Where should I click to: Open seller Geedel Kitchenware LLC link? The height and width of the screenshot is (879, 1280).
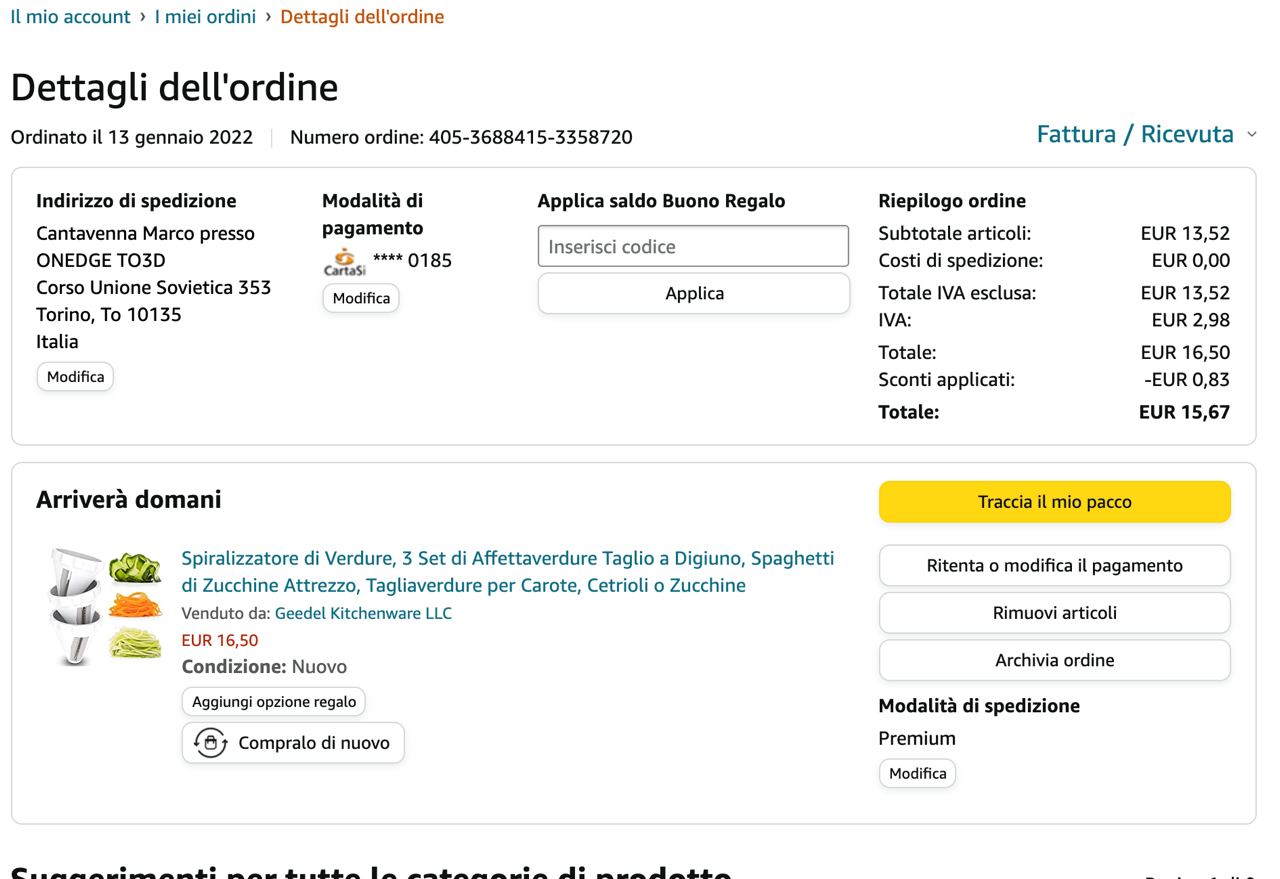pyautogui.click(x=363, y=613)
